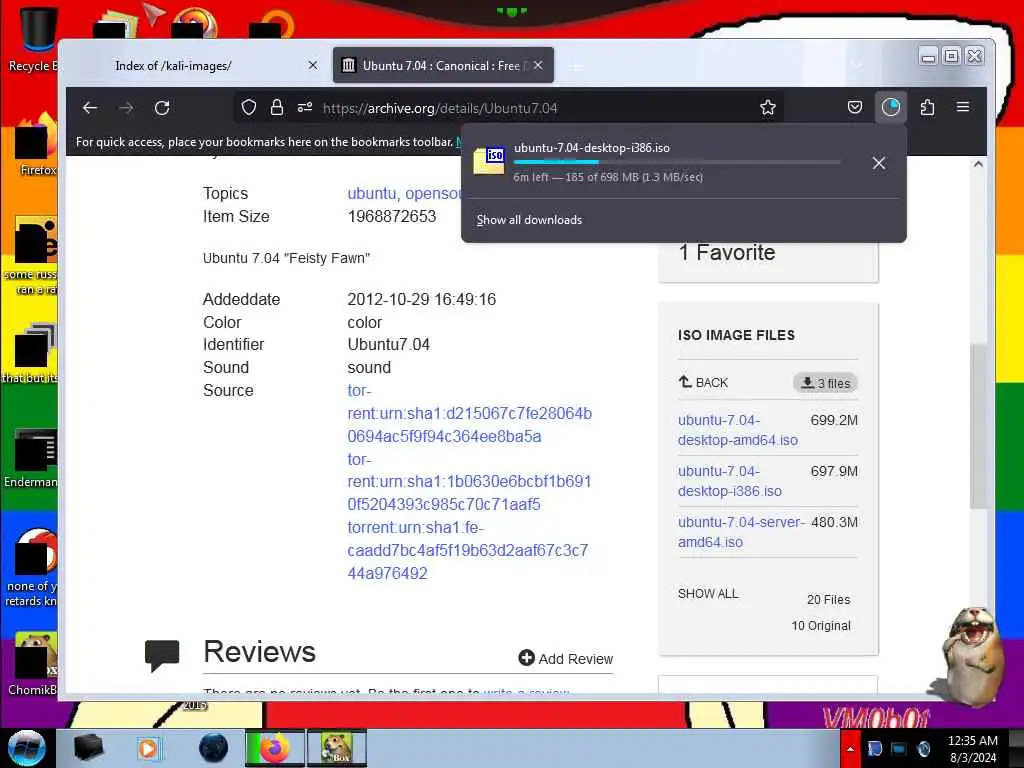Click the Add Review button
1024x768 pixels.
tap(566, 658)
